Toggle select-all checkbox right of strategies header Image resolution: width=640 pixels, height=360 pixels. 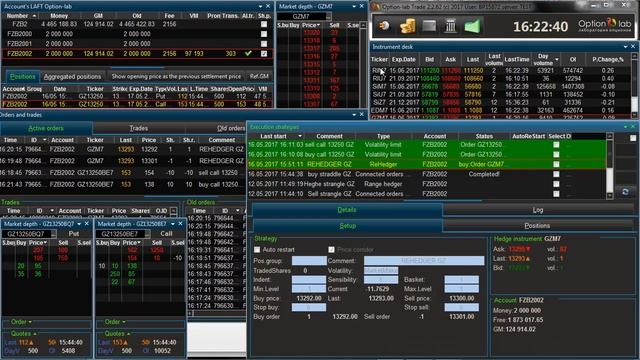coord(633,138)
